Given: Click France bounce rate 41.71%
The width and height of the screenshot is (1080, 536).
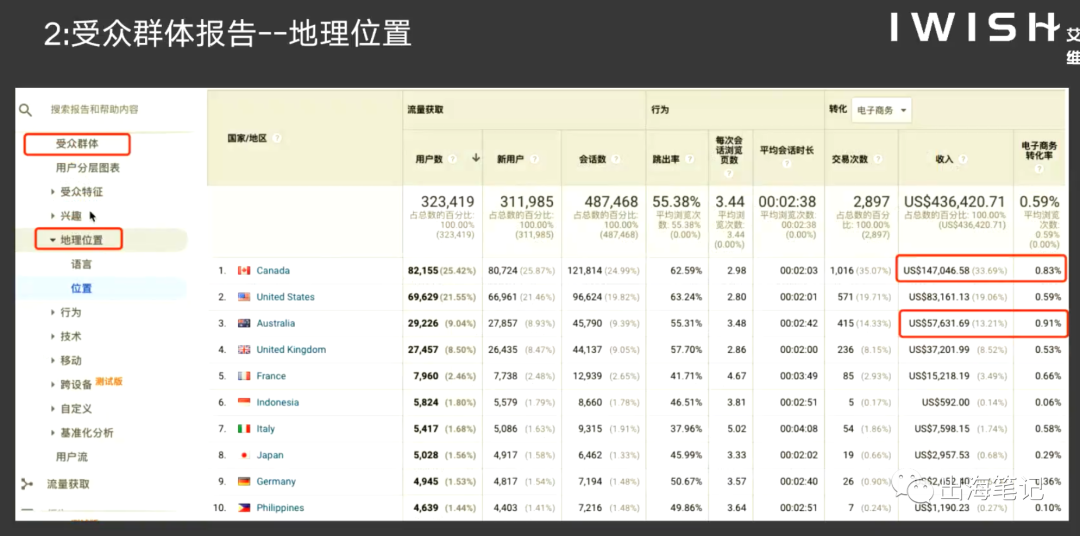Looking at the screenshot, I should coord(686,376).
